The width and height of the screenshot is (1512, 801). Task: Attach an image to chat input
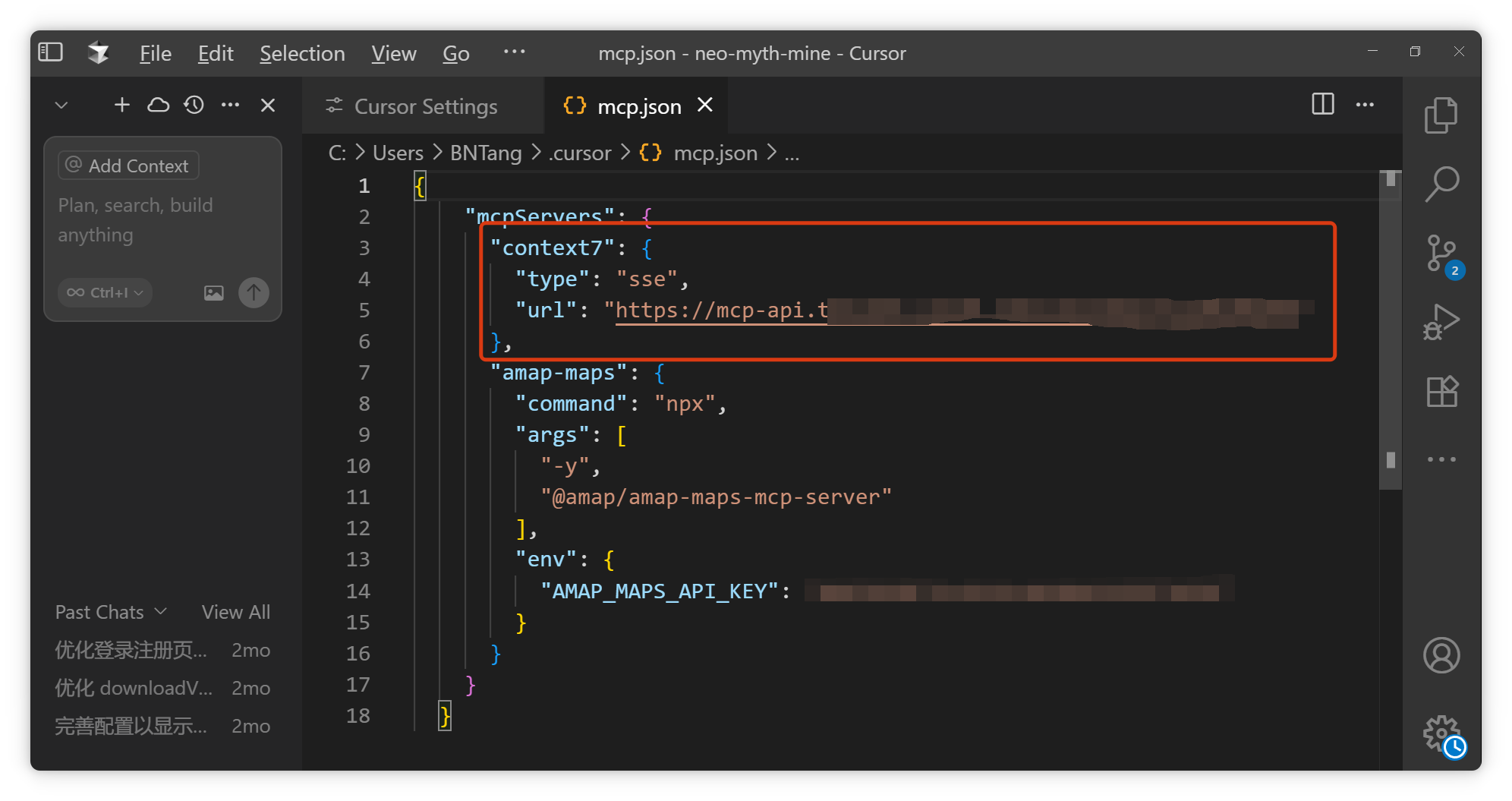tap(214, 293)
